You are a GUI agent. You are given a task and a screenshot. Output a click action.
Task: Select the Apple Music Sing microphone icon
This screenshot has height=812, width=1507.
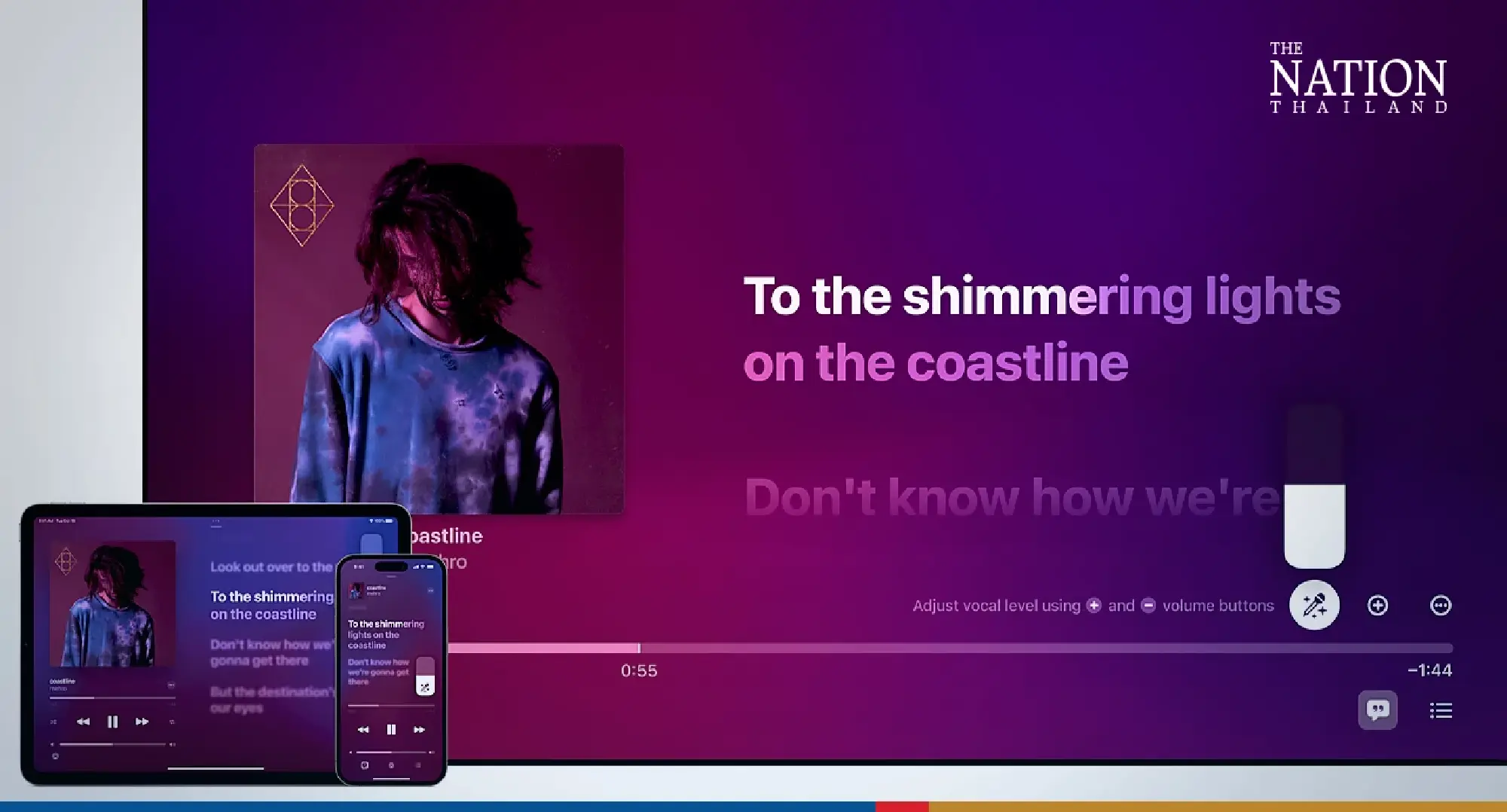coord(1313,605)
